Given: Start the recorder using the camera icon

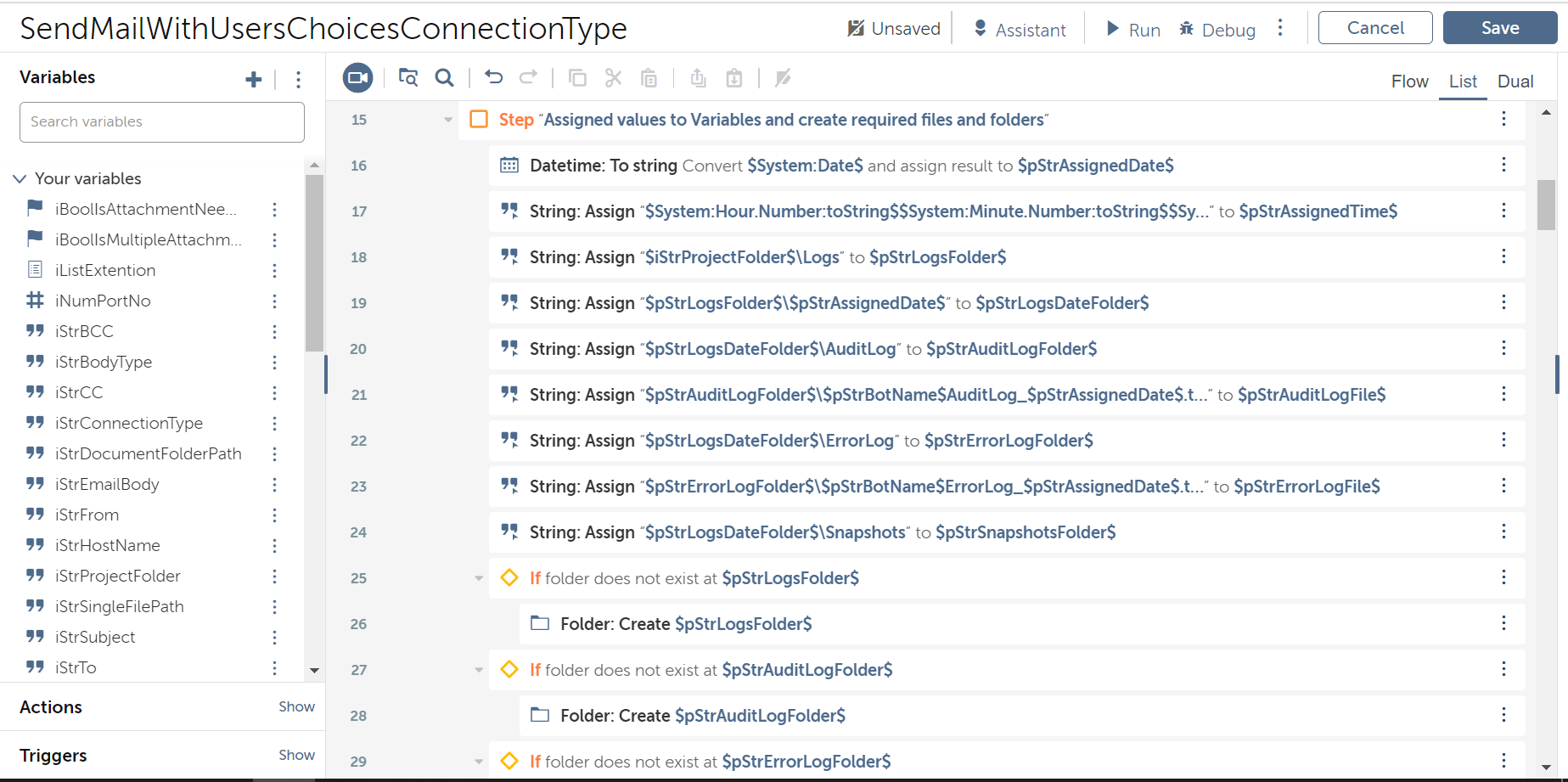Looking at the screenshot, I should click(357, 78).
